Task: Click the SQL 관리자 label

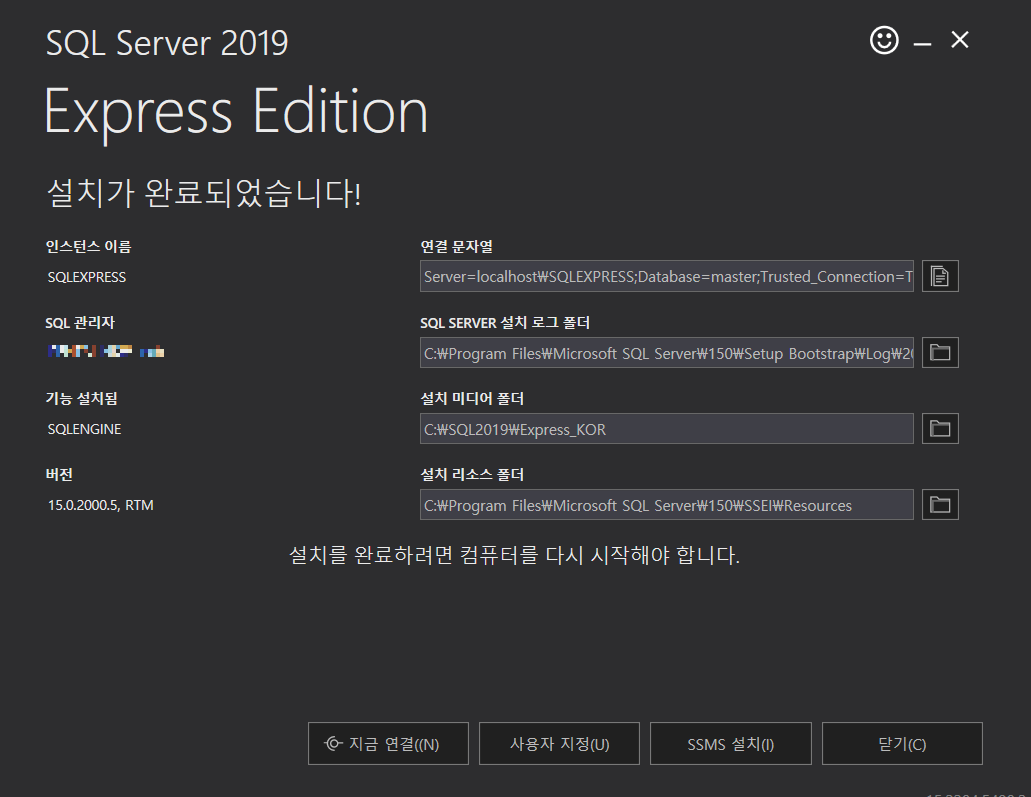Action: click(x=80, y=323)
